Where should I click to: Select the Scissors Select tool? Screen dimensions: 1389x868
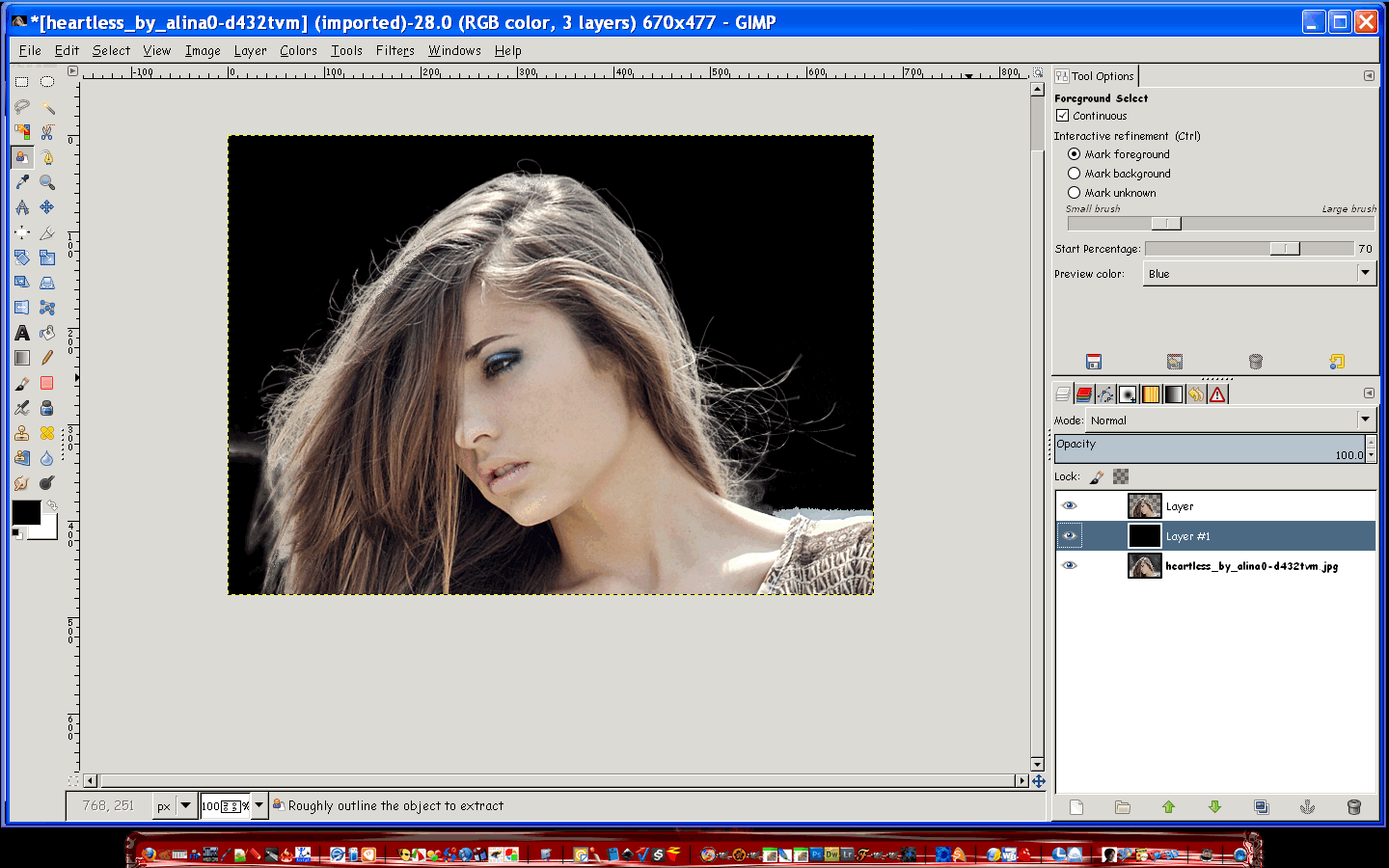[46, 132]
